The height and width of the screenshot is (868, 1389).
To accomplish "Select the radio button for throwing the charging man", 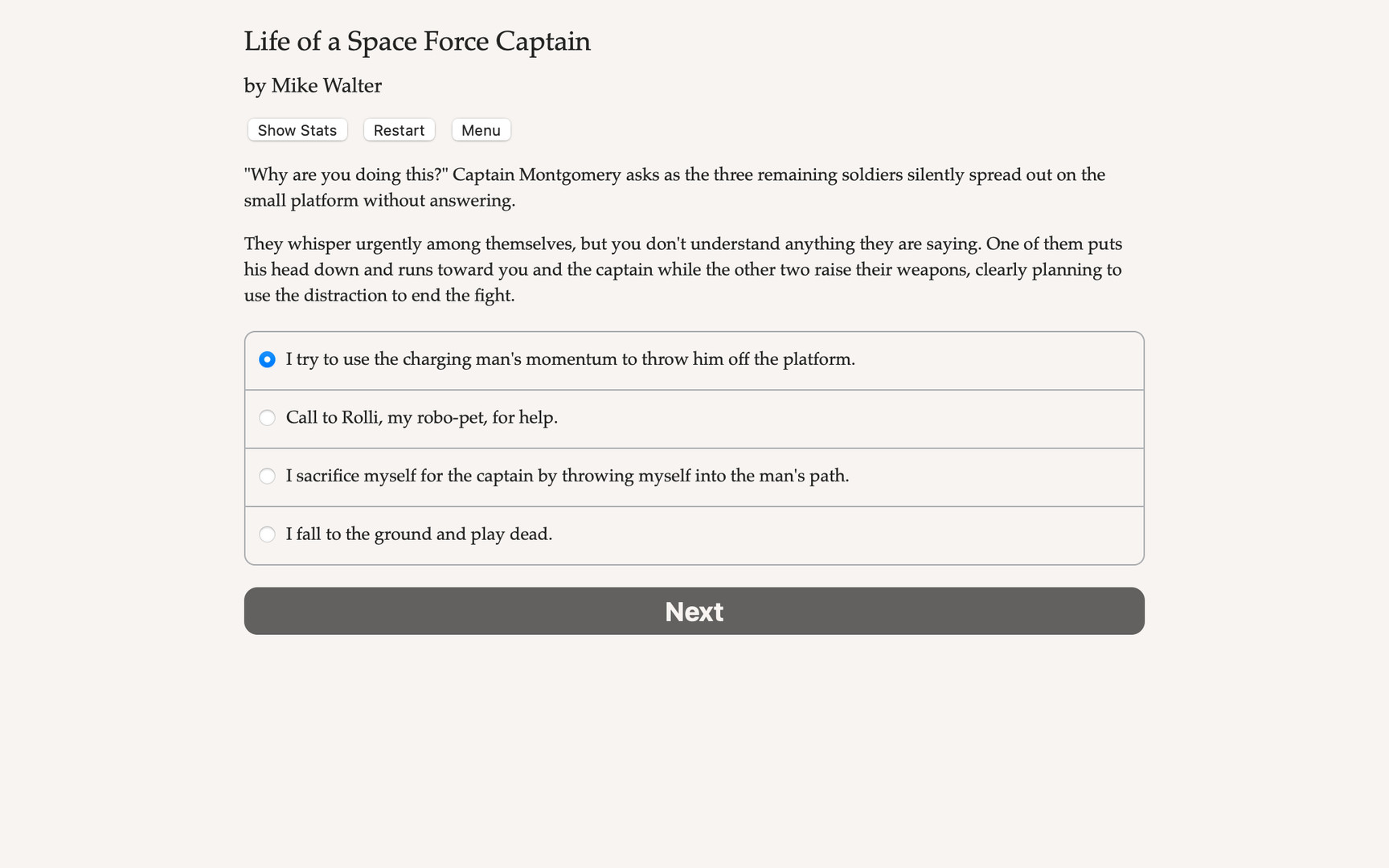I will (x=267, y=360).
